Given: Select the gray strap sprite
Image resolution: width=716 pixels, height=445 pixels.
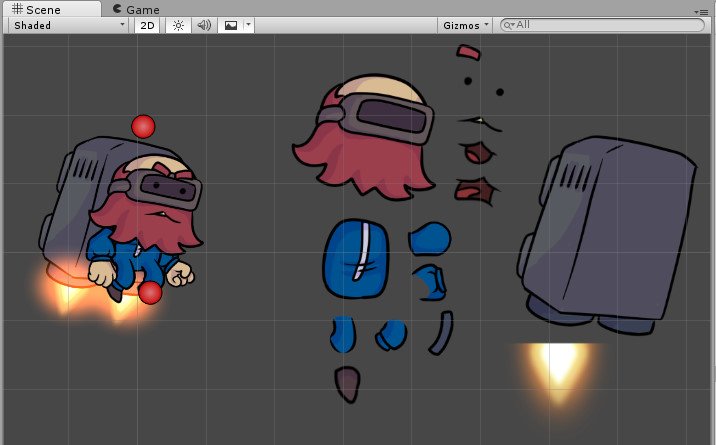Looking at the screenshot, I should (x=441, y=333).
